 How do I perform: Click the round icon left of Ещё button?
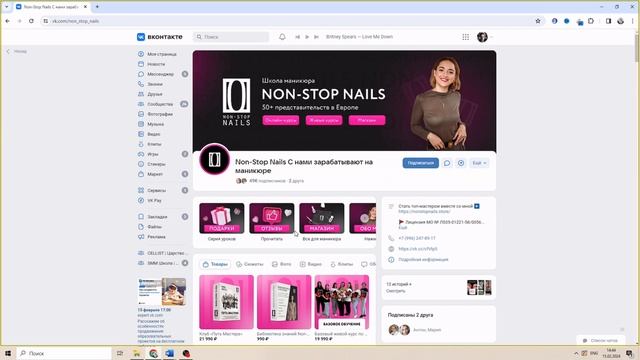pyautogui.click(x=461, y=163)
